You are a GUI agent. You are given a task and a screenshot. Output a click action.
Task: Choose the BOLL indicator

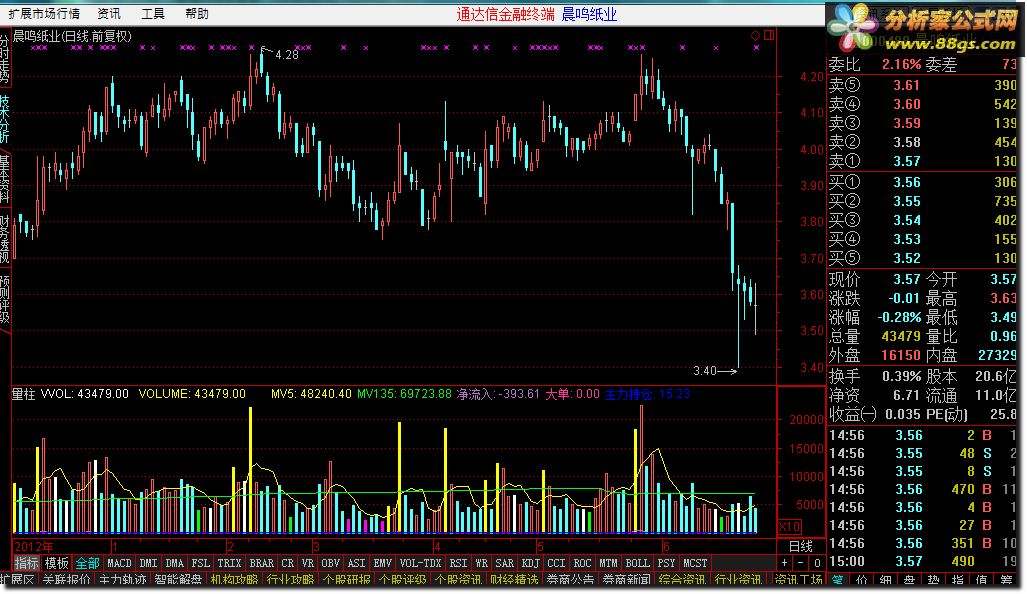[x=637, y=563]
